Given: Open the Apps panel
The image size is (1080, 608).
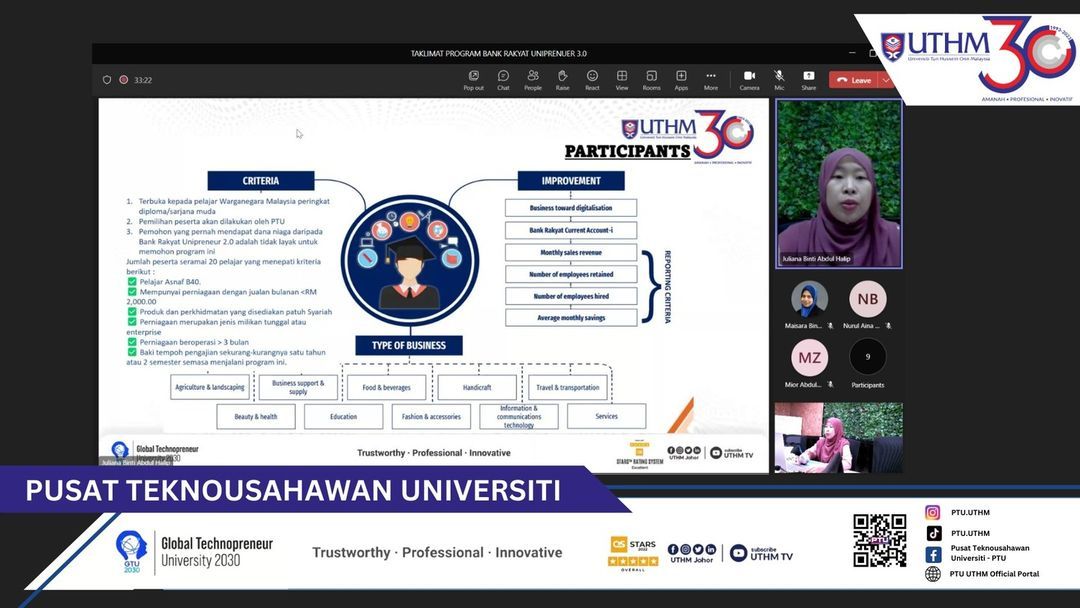Looking at the screenshot, I should click(x=681, y=79).
